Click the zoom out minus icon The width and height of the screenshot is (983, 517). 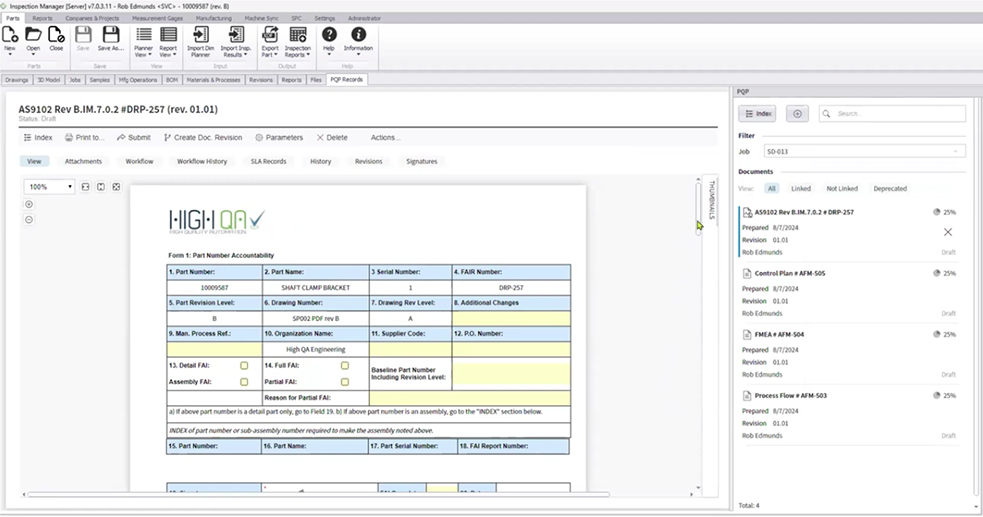[x=29, y=219]
